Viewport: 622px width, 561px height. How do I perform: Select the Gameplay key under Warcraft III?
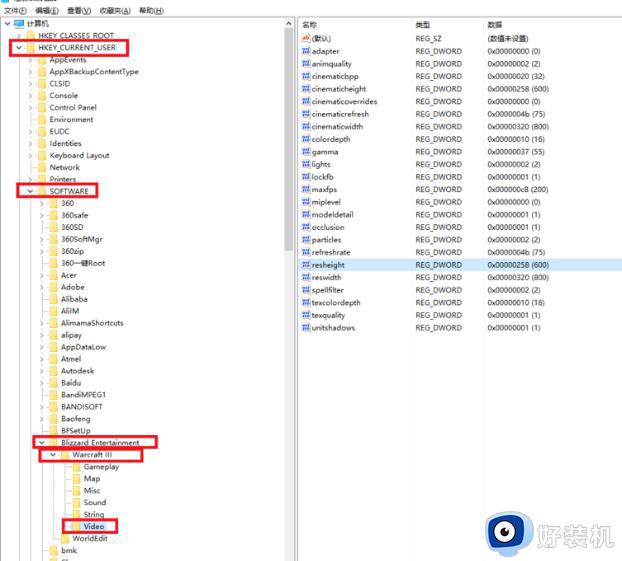pyautogui.click(x=101, y=467)
